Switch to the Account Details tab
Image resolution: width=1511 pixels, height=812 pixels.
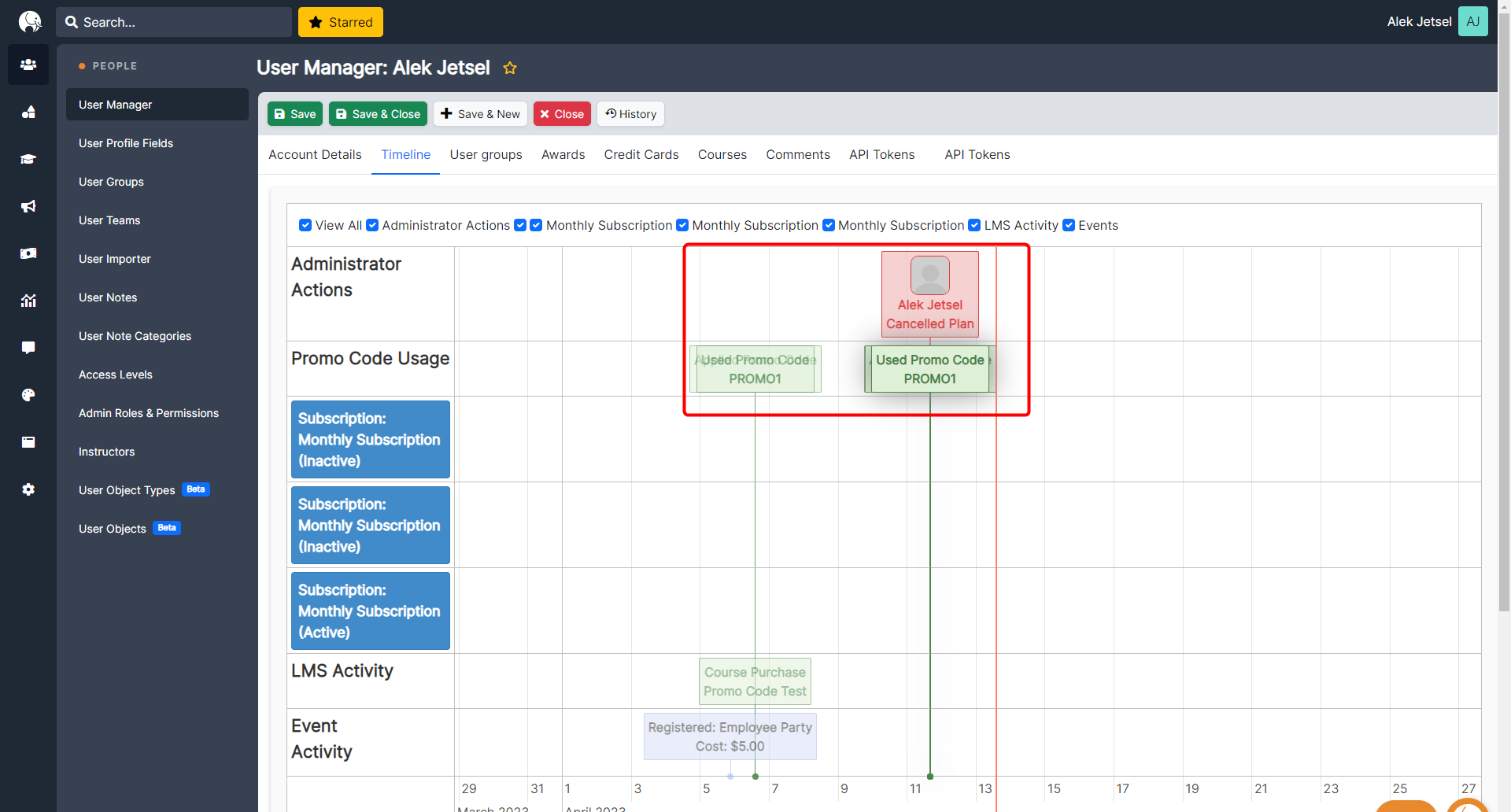click(315, 155)
